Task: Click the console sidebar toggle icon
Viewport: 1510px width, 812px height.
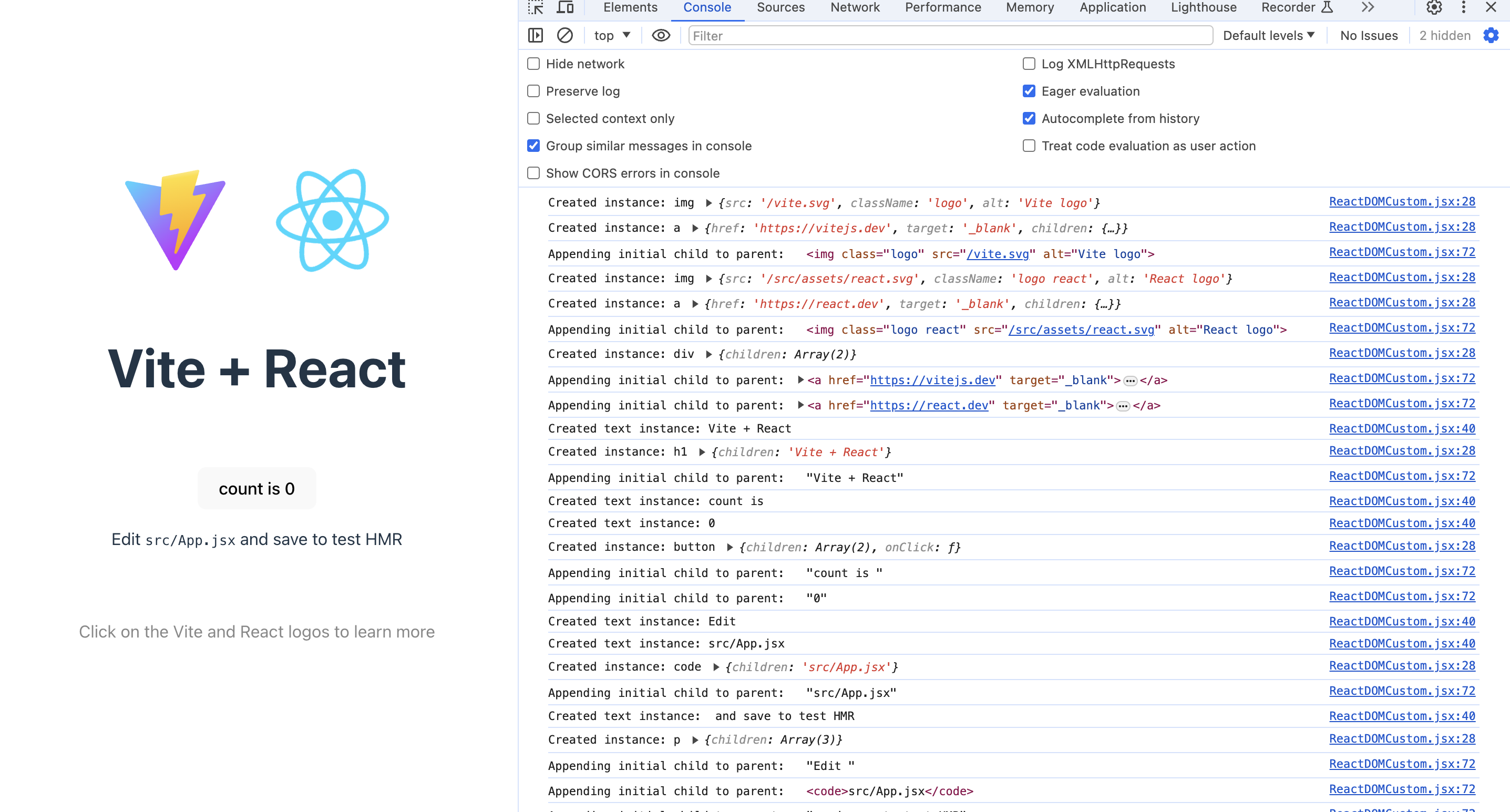Action: [x=535, y=35]
